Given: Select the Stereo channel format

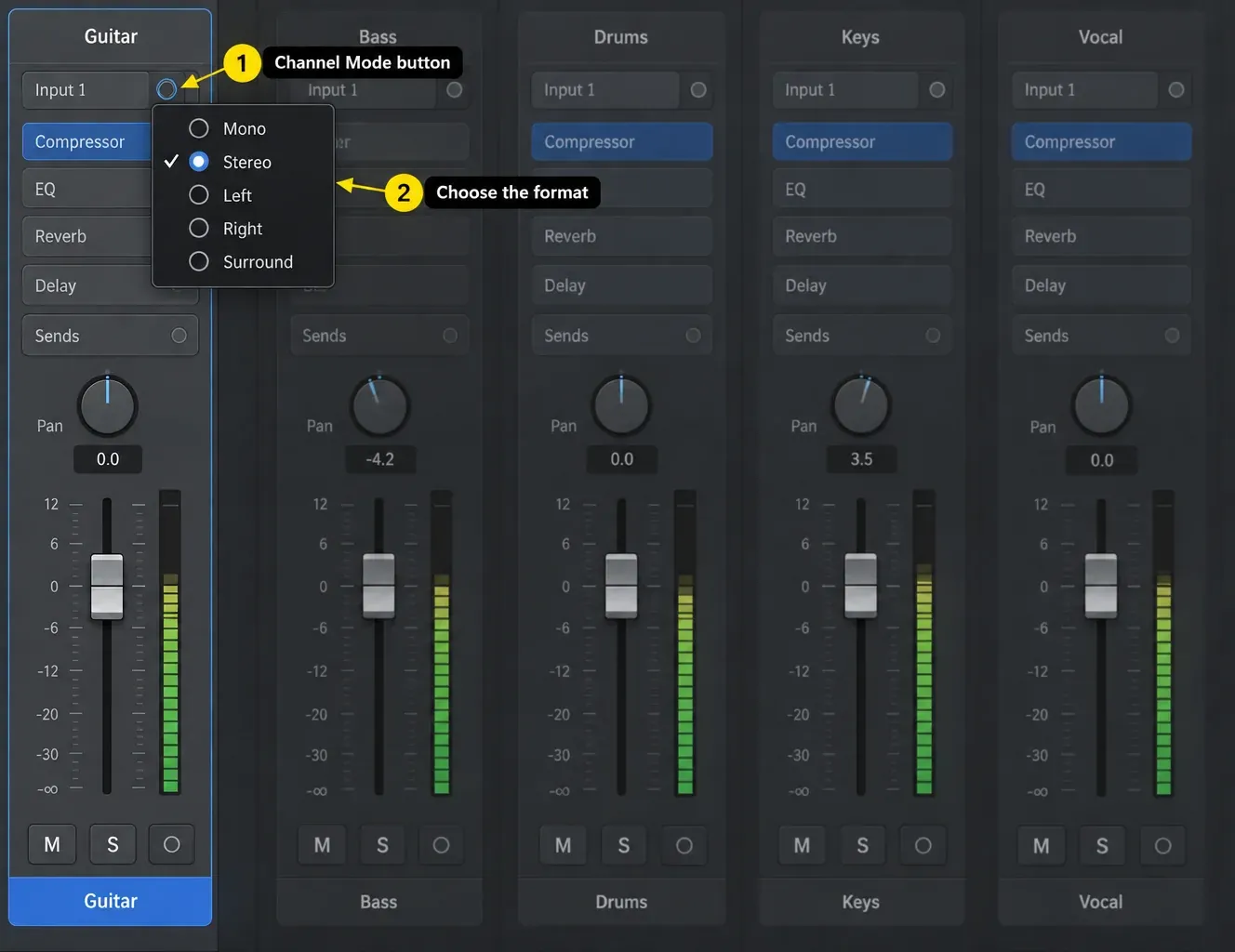Looking at the screenshot, I should (x=243, y=162).
